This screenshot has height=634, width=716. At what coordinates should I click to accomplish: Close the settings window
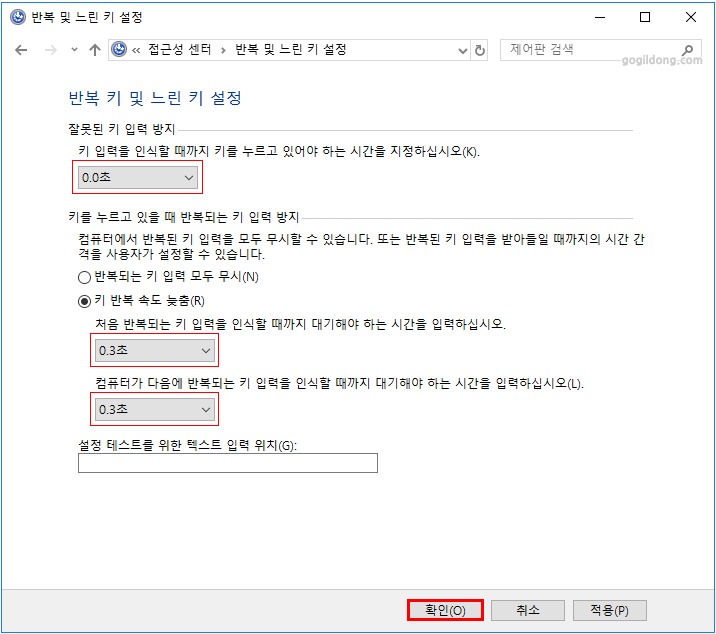690,17
